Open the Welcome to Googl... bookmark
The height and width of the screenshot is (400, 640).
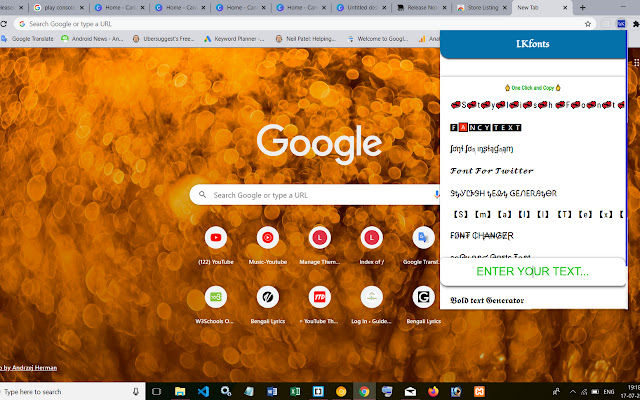pyautogui.click(x=378, y=39)
